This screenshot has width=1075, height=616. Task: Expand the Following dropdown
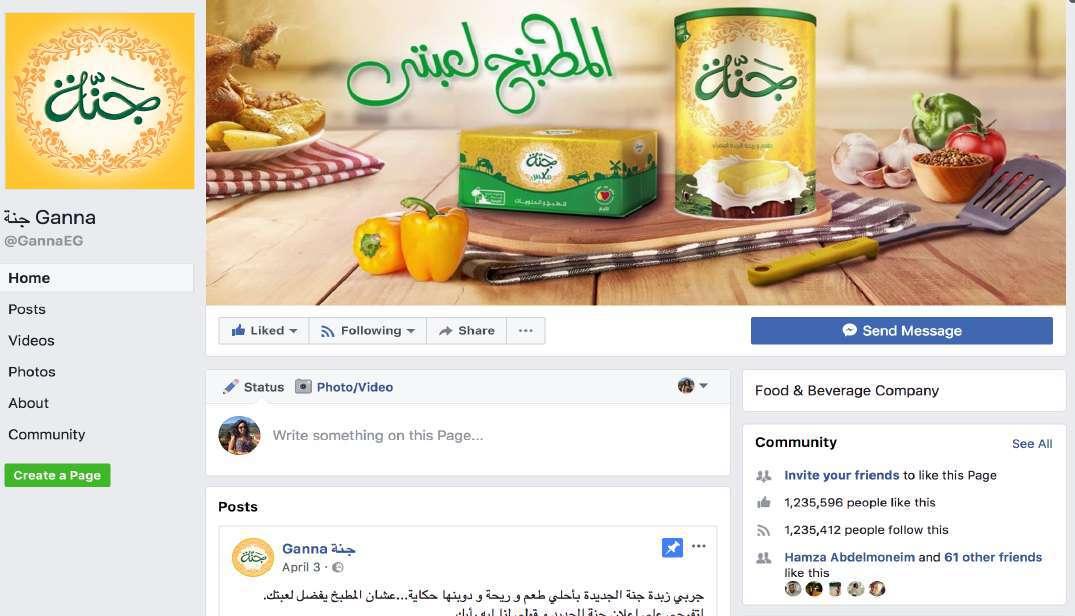[368, 330]
